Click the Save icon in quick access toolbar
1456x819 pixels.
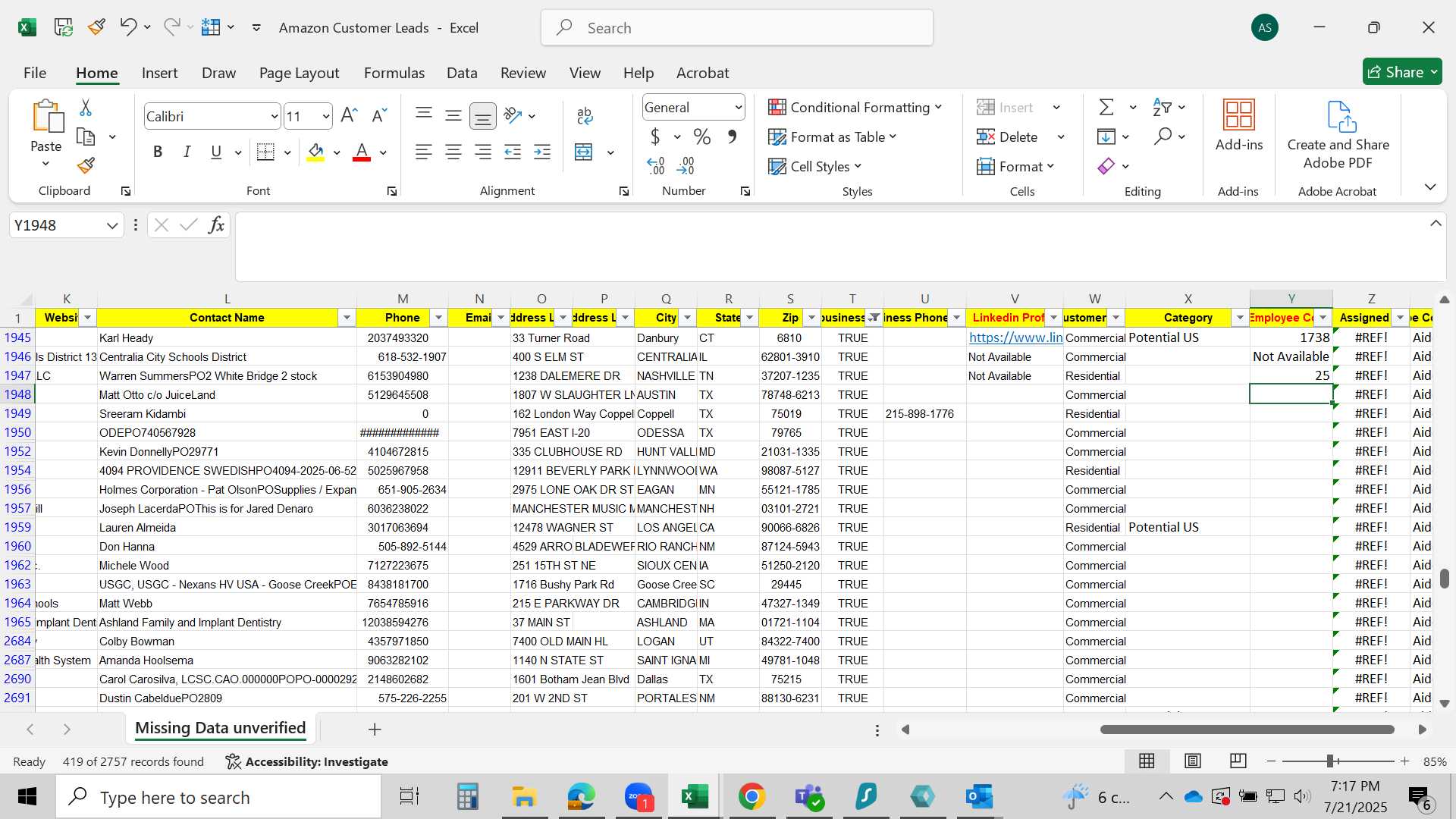64,27
